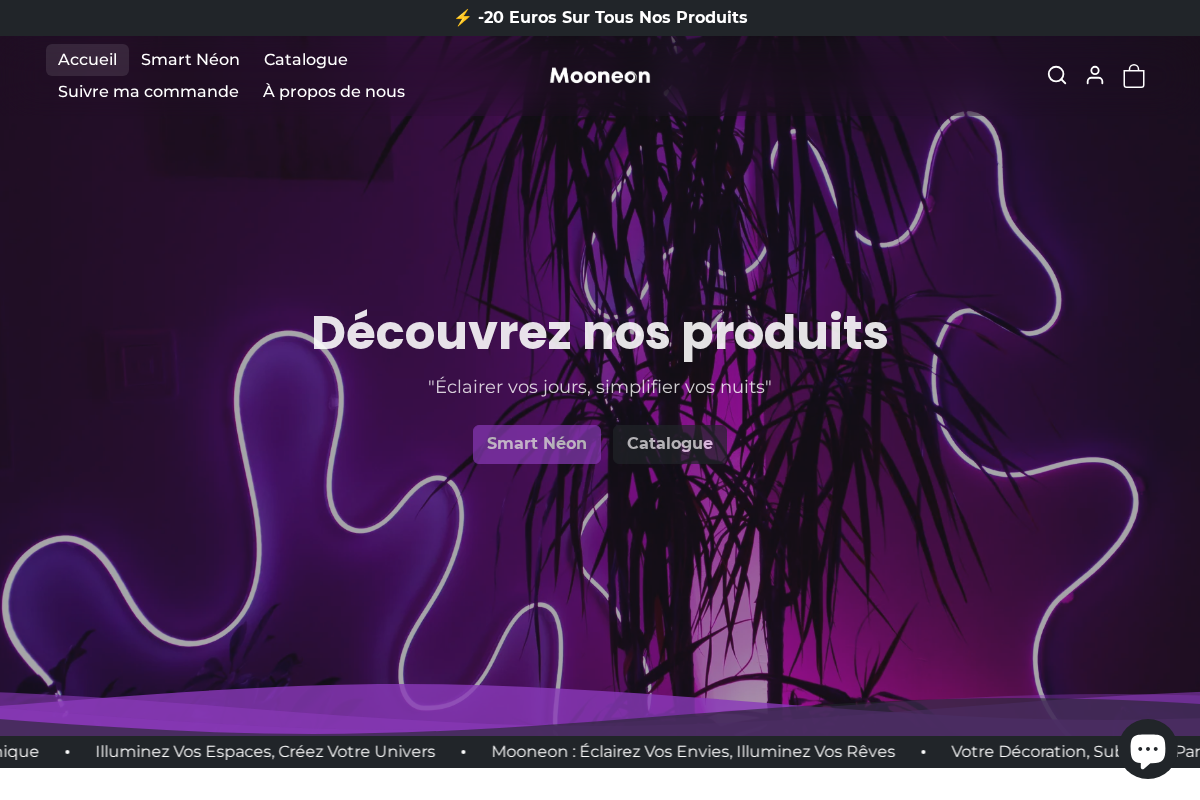
Task: Open the account login icon
Action: (1095, 75)
